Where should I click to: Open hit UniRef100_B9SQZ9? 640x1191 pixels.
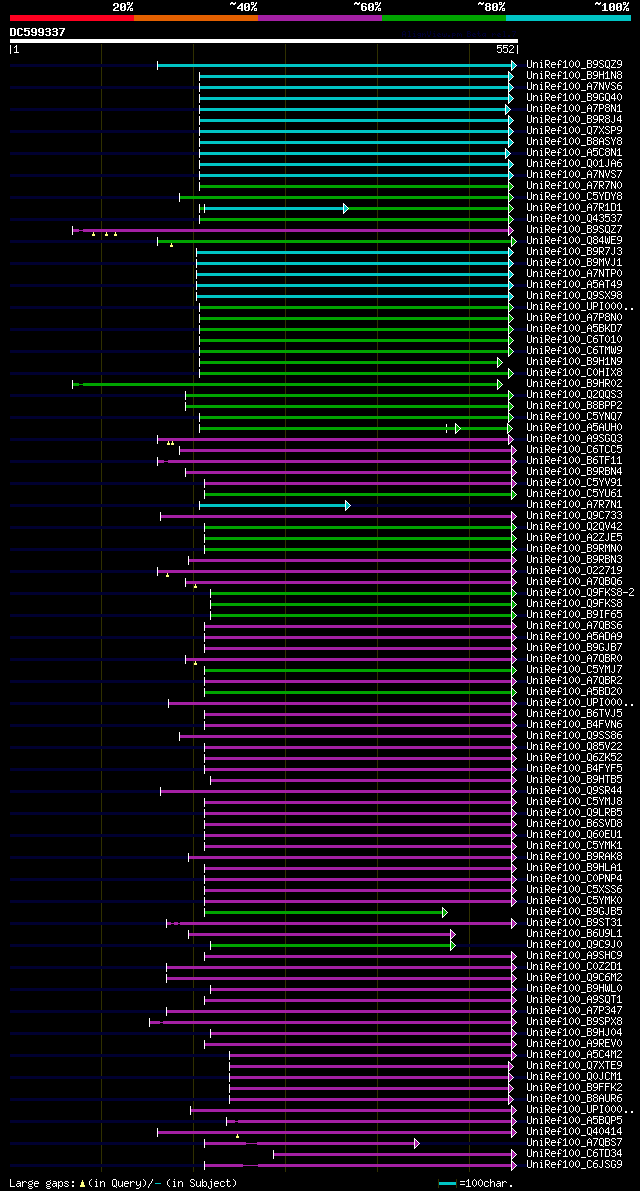click(575, 65)
